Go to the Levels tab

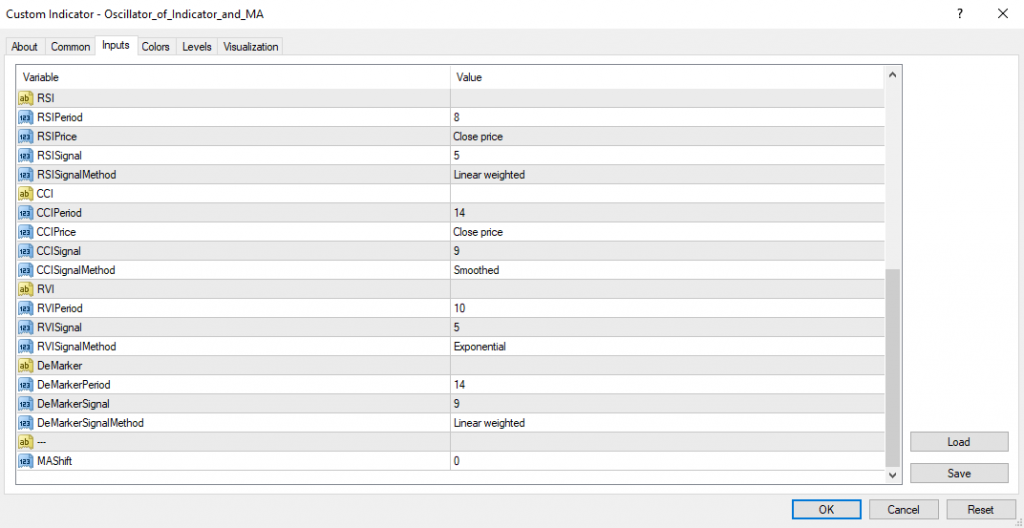tap(196, 47)
